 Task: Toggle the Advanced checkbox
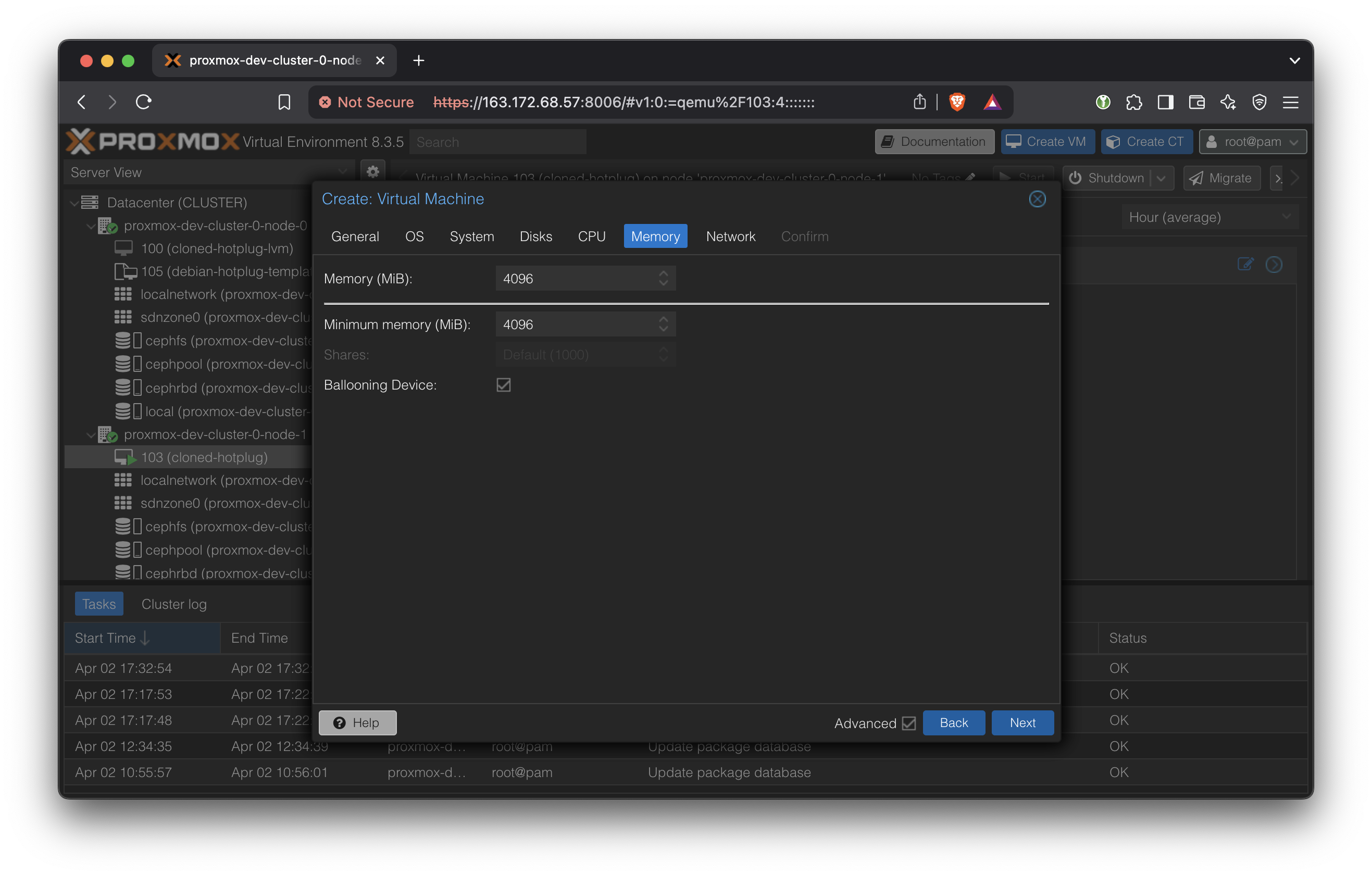[909, 723]
